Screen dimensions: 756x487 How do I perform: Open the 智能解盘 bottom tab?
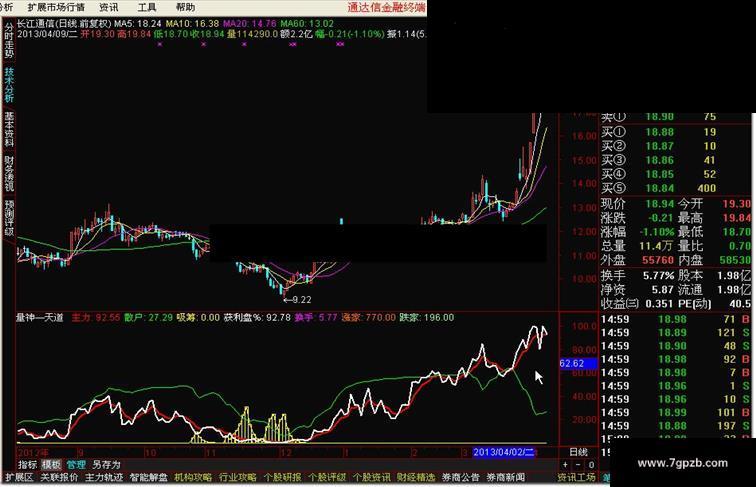(148, 477)
